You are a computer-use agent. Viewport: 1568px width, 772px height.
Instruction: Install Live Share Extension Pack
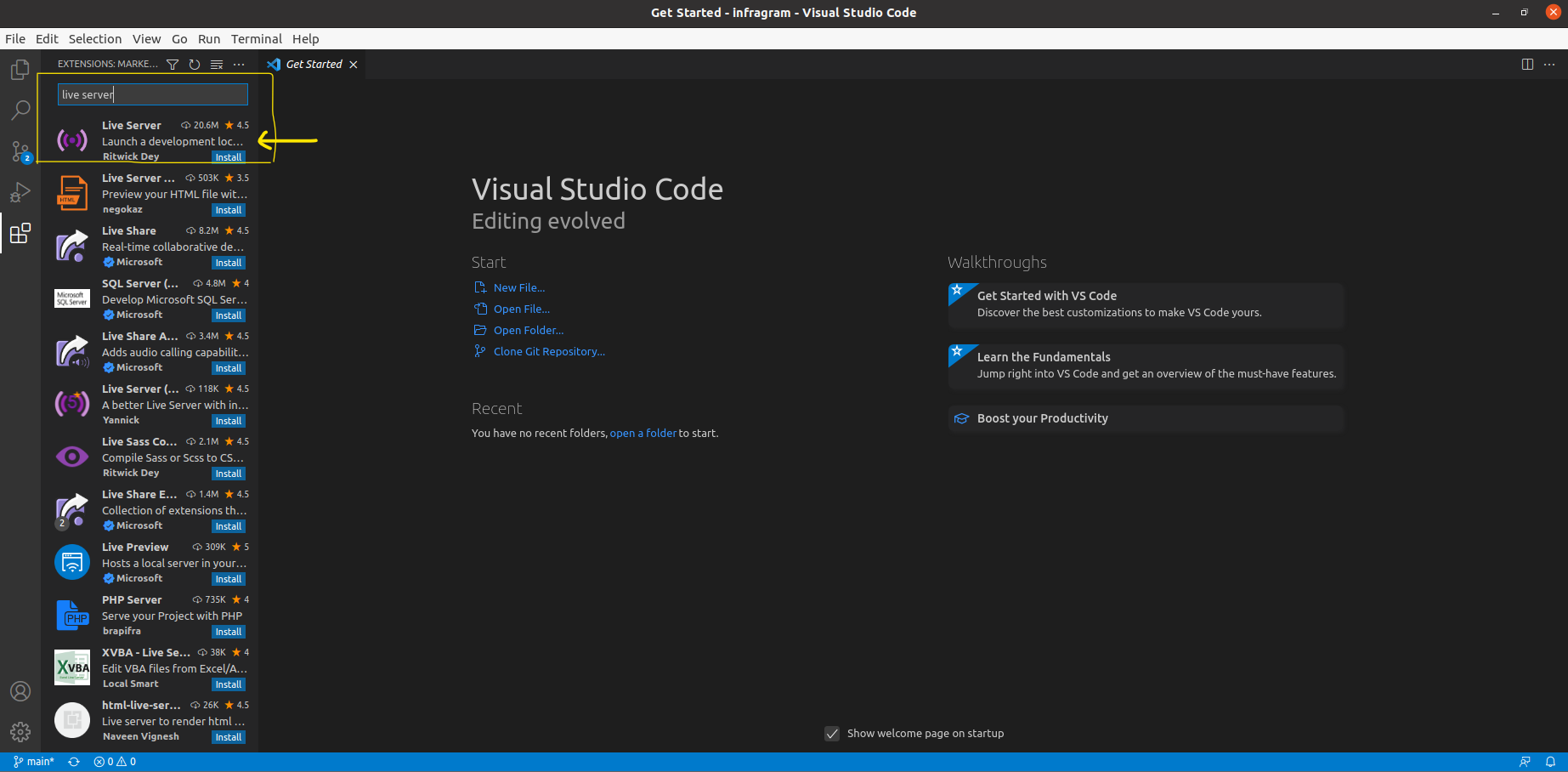(229, 526)
